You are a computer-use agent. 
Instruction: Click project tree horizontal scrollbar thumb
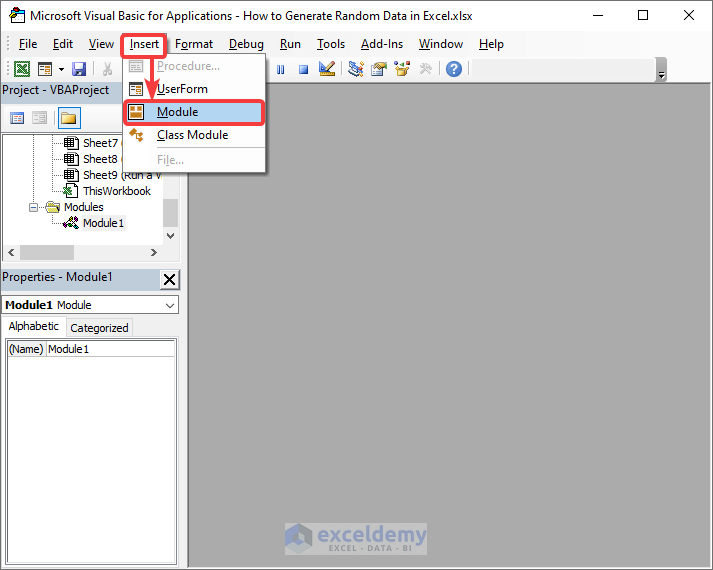click(47, 252)
